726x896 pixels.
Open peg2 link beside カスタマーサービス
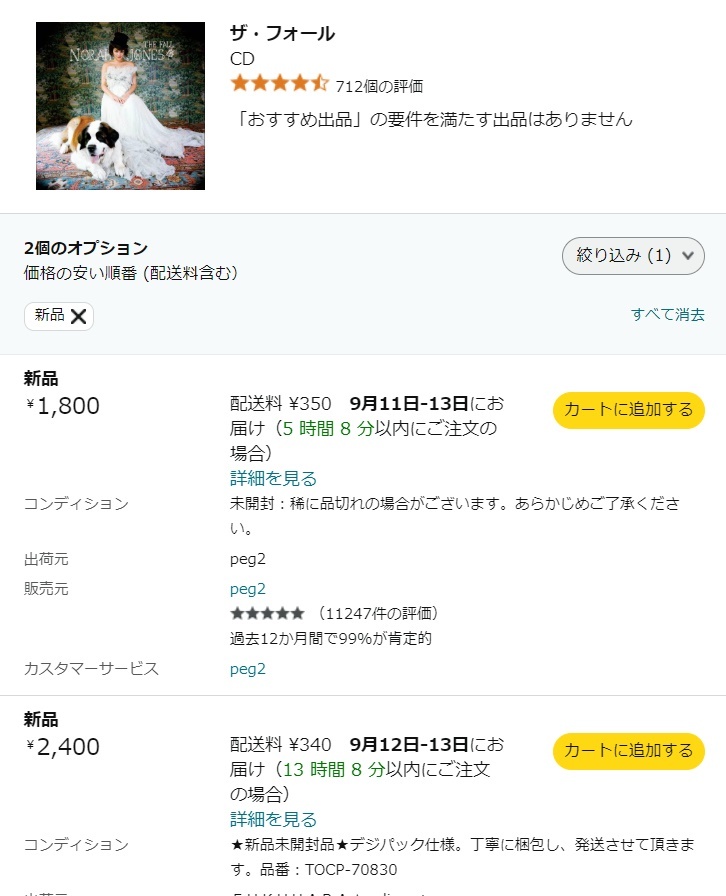click(248, 669)
